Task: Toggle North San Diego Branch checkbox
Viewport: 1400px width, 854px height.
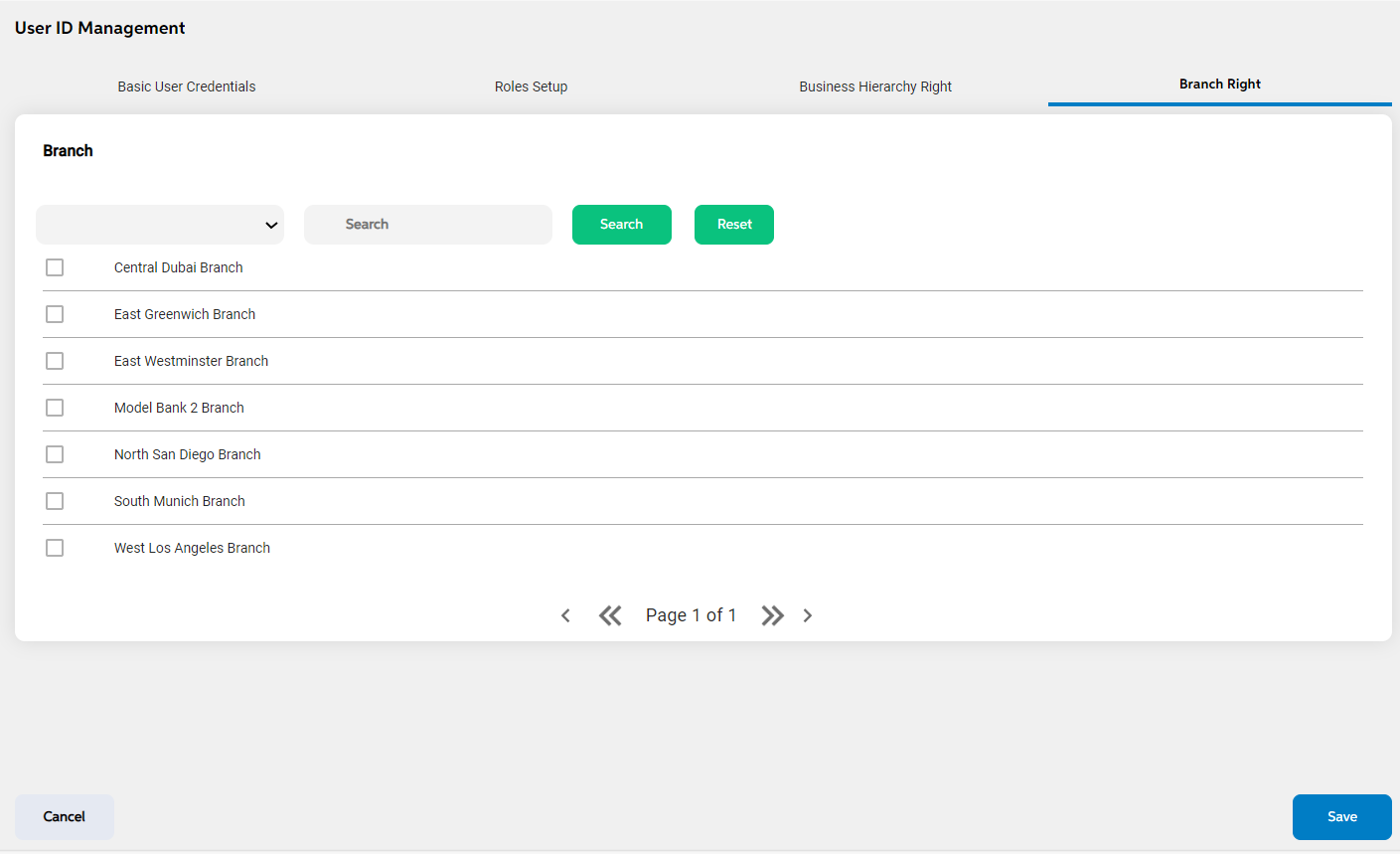Action: click(55, 454)
